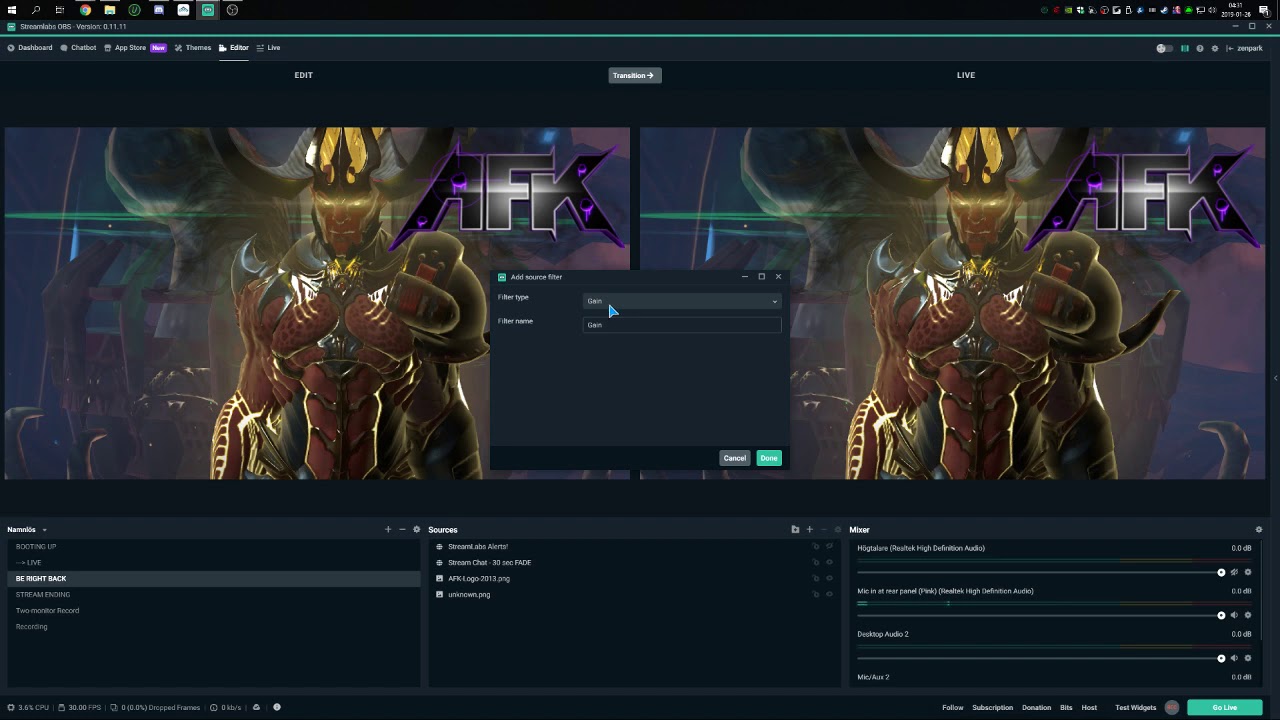1280x720 pixels.
Task: Click the Filter name input field
Action: 682,325
